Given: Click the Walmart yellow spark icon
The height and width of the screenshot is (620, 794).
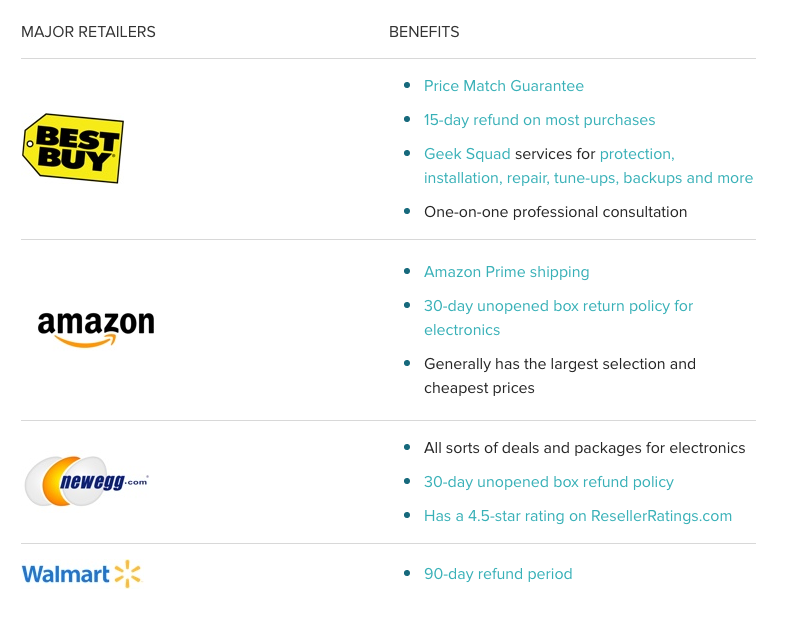Looking at the screenshot, I should click(128, 574).
